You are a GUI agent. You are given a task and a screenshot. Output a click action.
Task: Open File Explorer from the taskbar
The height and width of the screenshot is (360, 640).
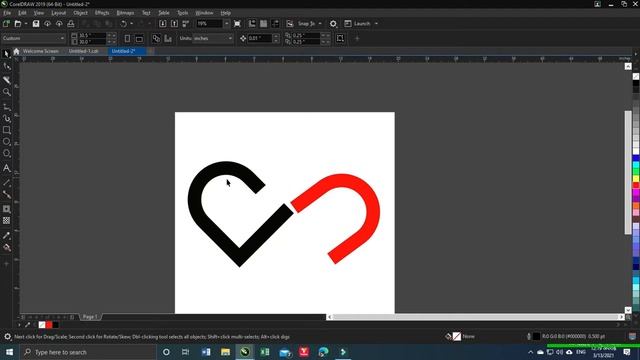(x=225, y=352)
